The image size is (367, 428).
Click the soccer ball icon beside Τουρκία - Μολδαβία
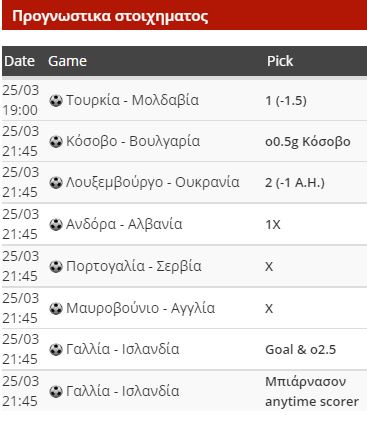click(x=56, y=100)
